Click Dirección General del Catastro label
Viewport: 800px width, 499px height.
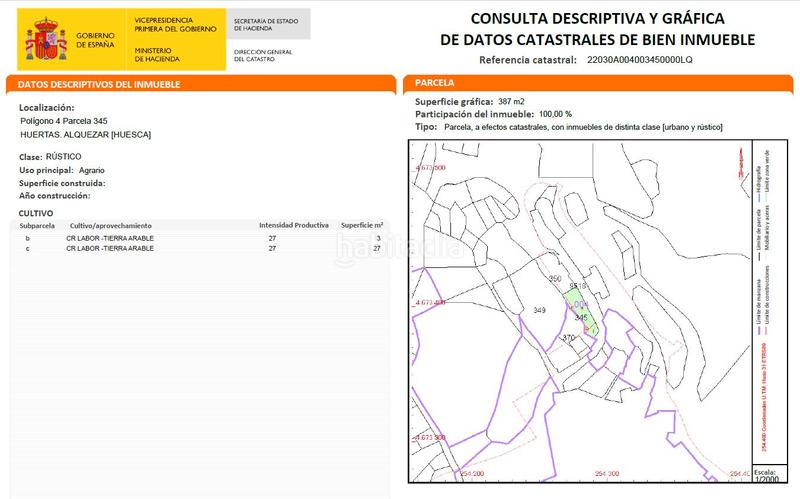(x=264, y=53)
